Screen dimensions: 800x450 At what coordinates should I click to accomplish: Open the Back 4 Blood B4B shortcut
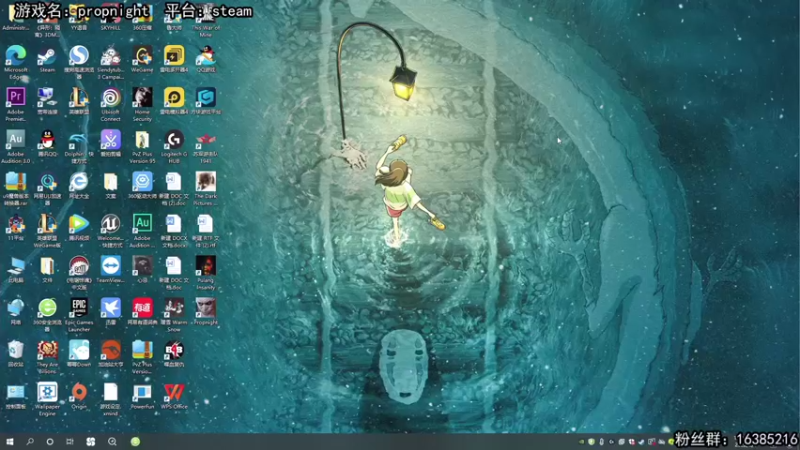coord(174,350)
